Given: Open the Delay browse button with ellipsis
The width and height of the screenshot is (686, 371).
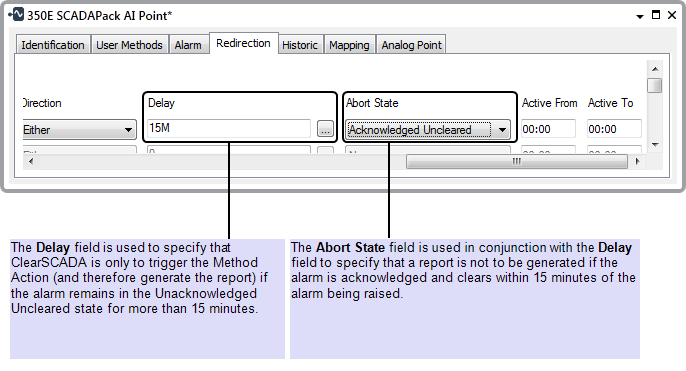Looking at the screenshot, I should (x=325, y=129).
